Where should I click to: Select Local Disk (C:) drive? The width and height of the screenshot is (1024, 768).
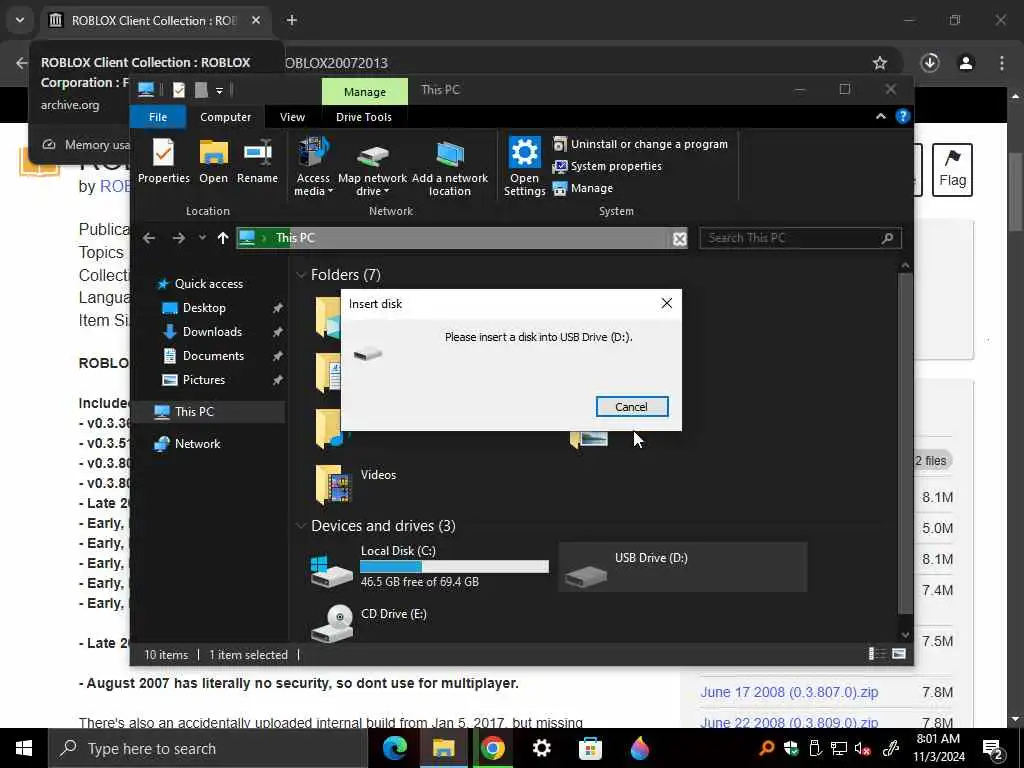coord(431,567)
